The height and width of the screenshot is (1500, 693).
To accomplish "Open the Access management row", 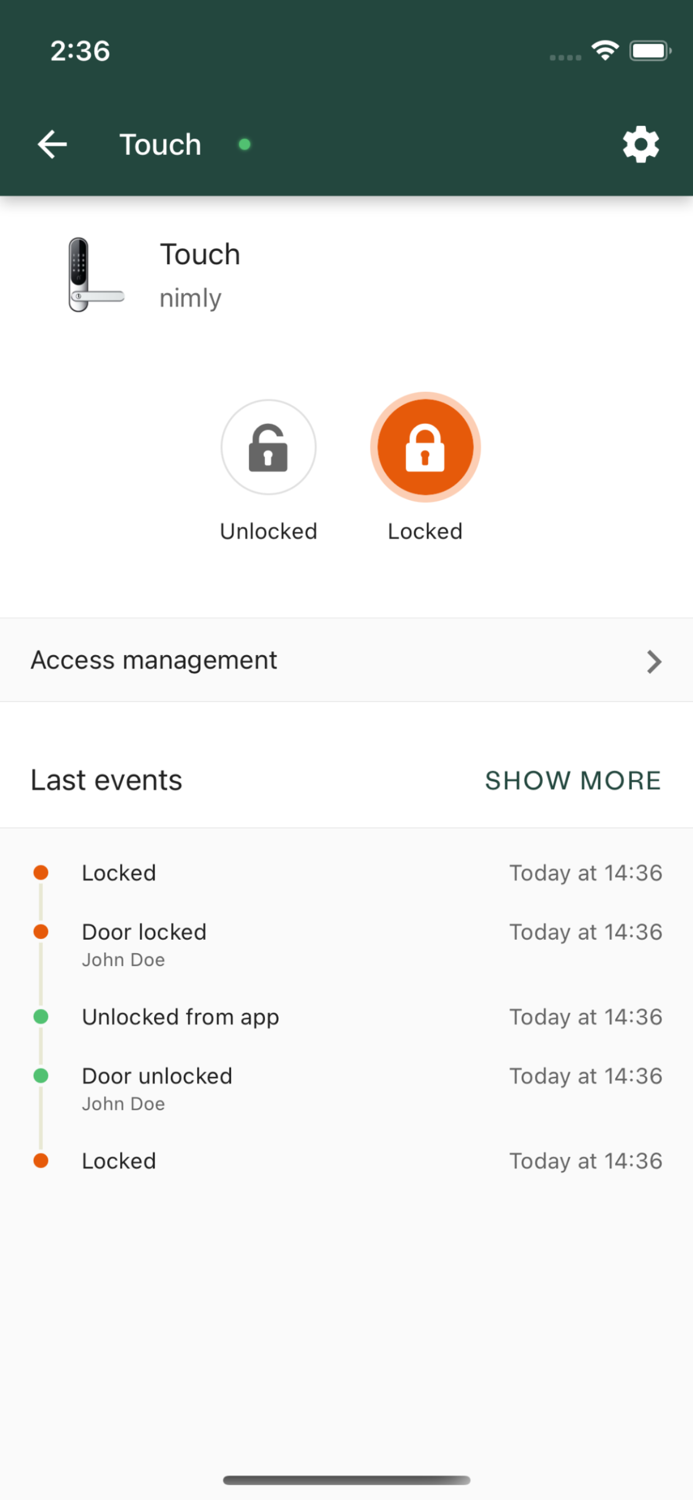I will [x=347, y=660].
